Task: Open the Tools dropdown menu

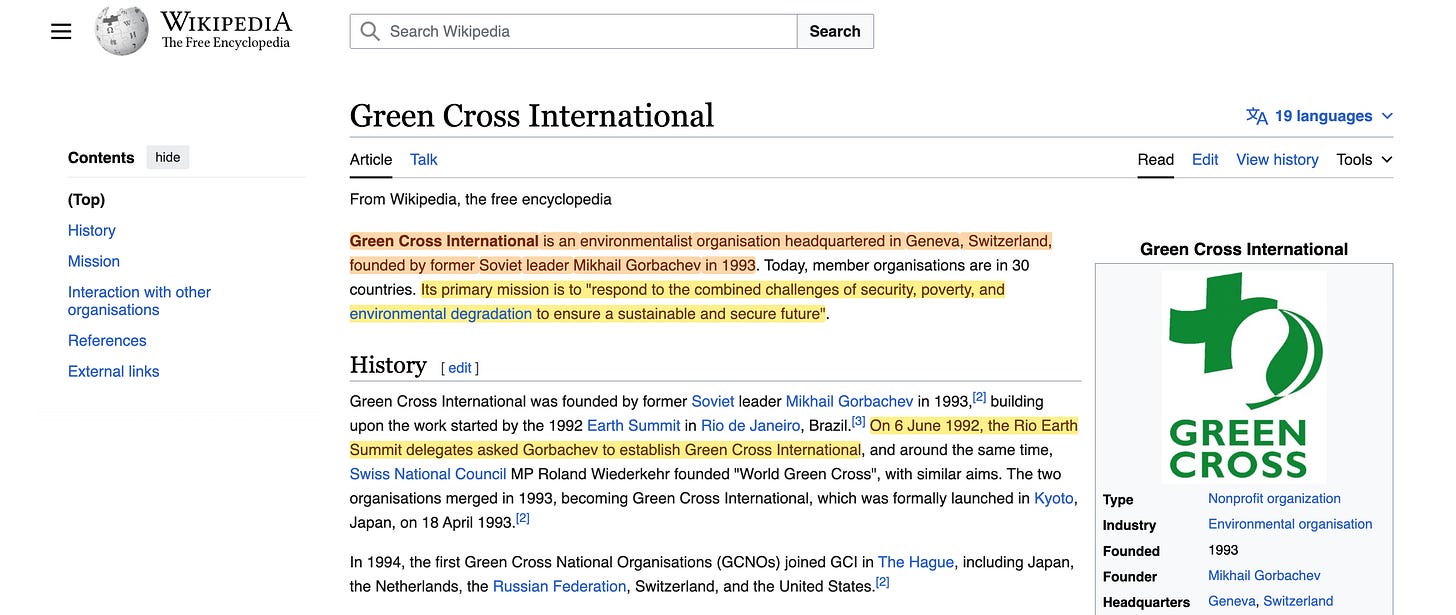Action: point(1364,159)
